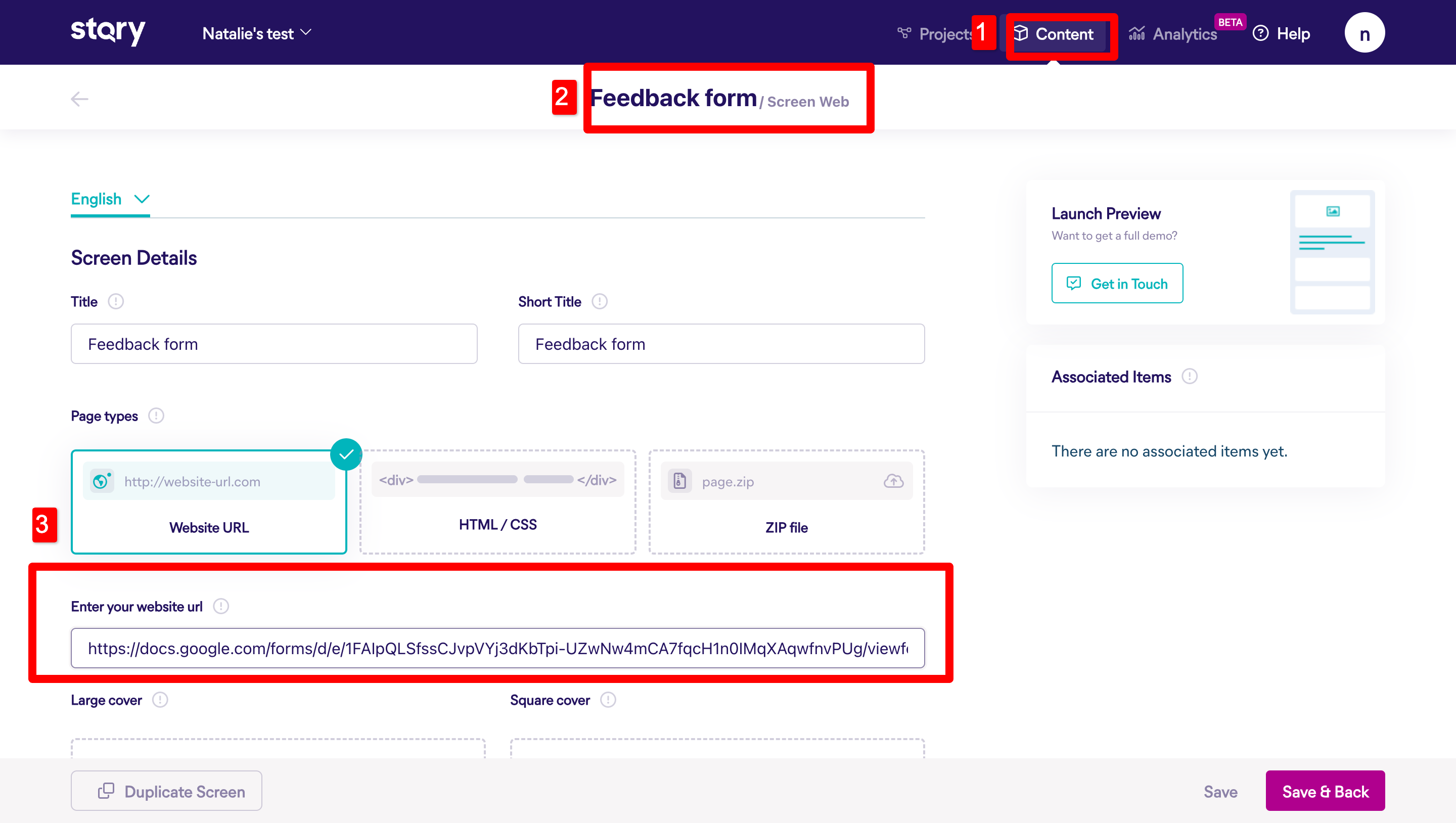1456x823 pixels.
Task: Select the Website URL page type
Action: (209, 502)
